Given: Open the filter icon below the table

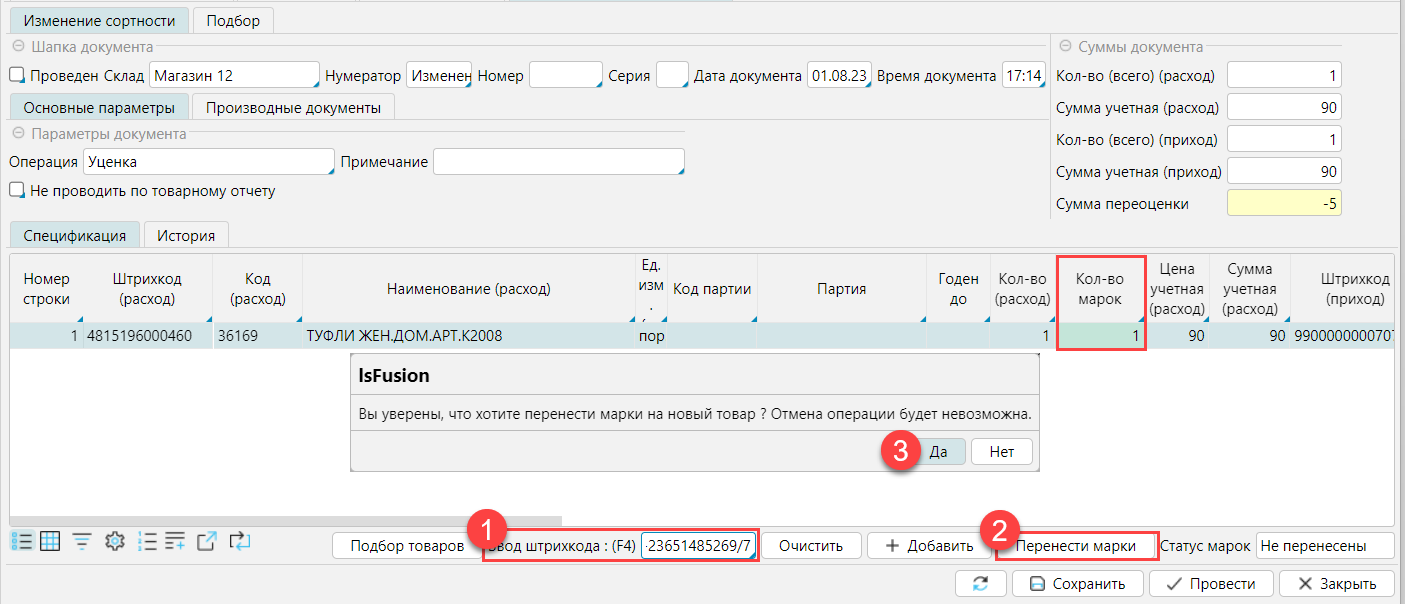Looking at the screenshot, I should tap(82, 541).
